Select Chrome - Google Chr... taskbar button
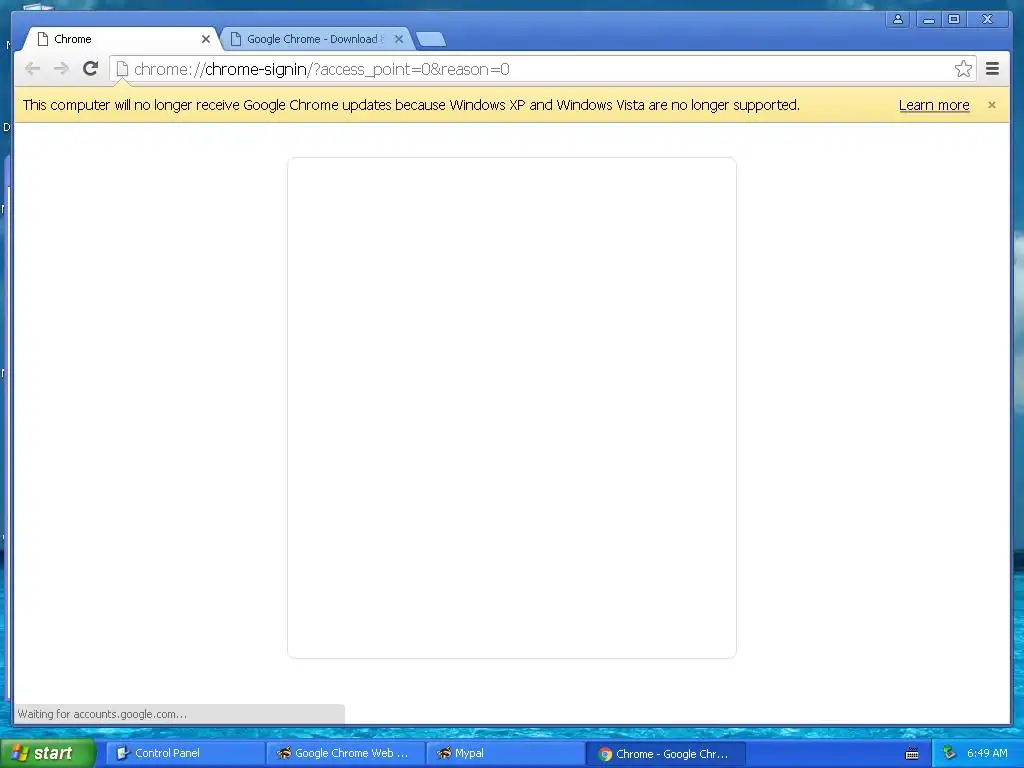 click(666, 754)
